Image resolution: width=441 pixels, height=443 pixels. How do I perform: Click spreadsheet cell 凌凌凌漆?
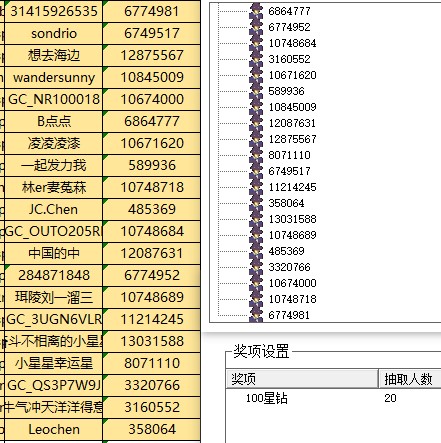click(54, 143)
